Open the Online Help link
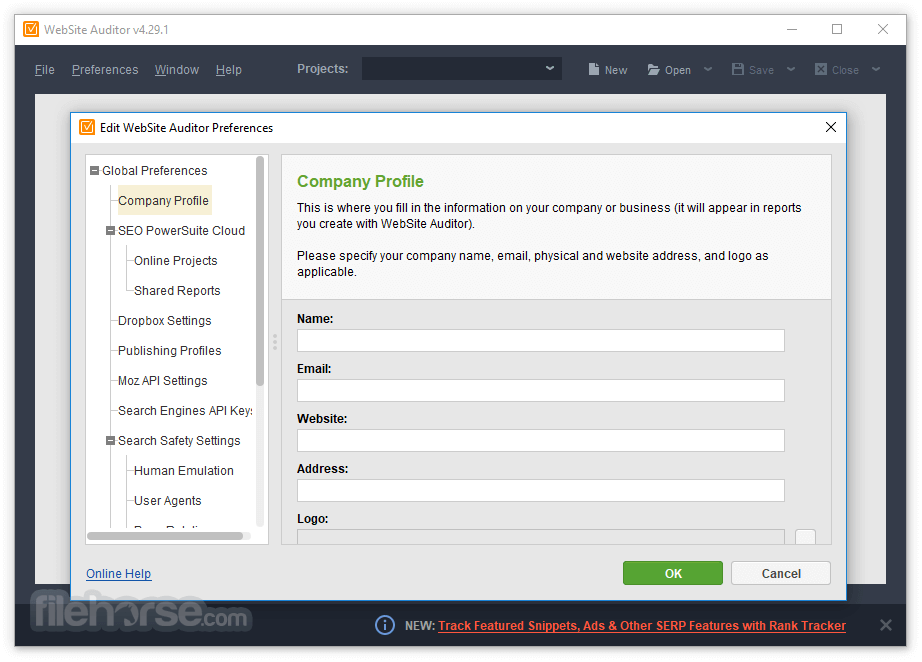Screen dimensions: 922x662 pyautogui.click(x=119, y=573)
